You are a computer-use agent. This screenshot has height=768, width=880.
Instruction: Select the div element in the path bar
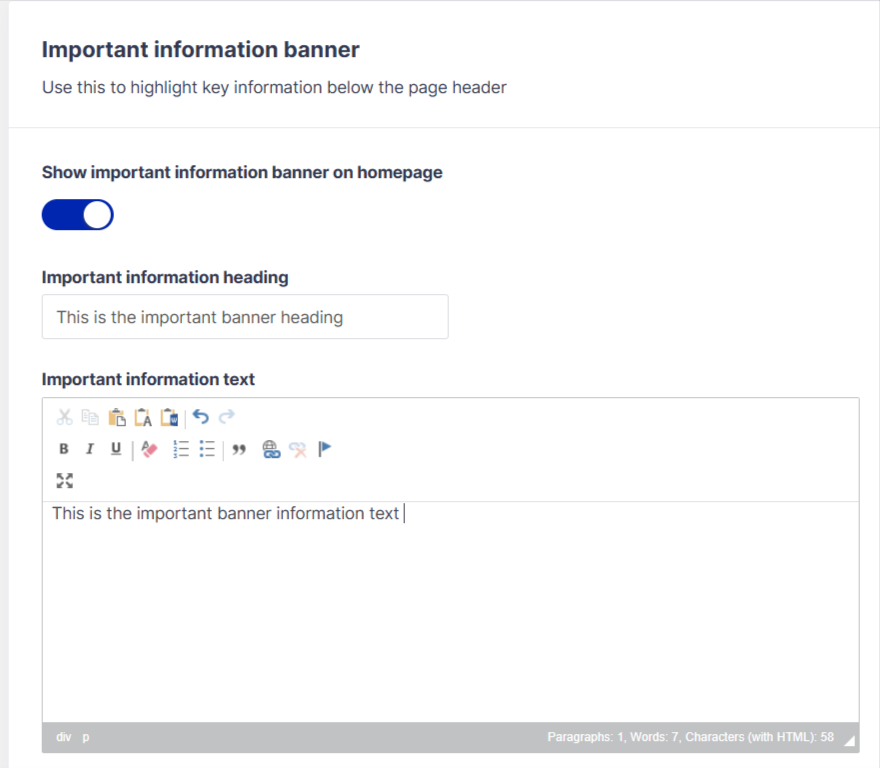[64, 737]
